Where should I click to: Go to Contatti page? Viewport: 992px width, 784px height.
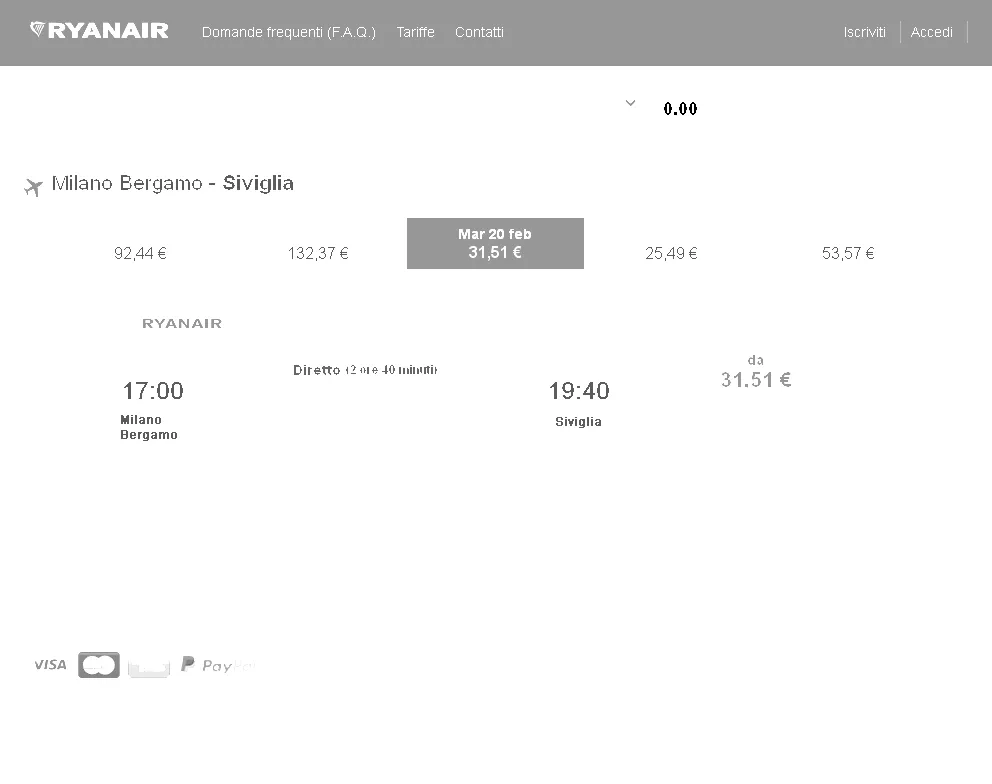point(480,32)
